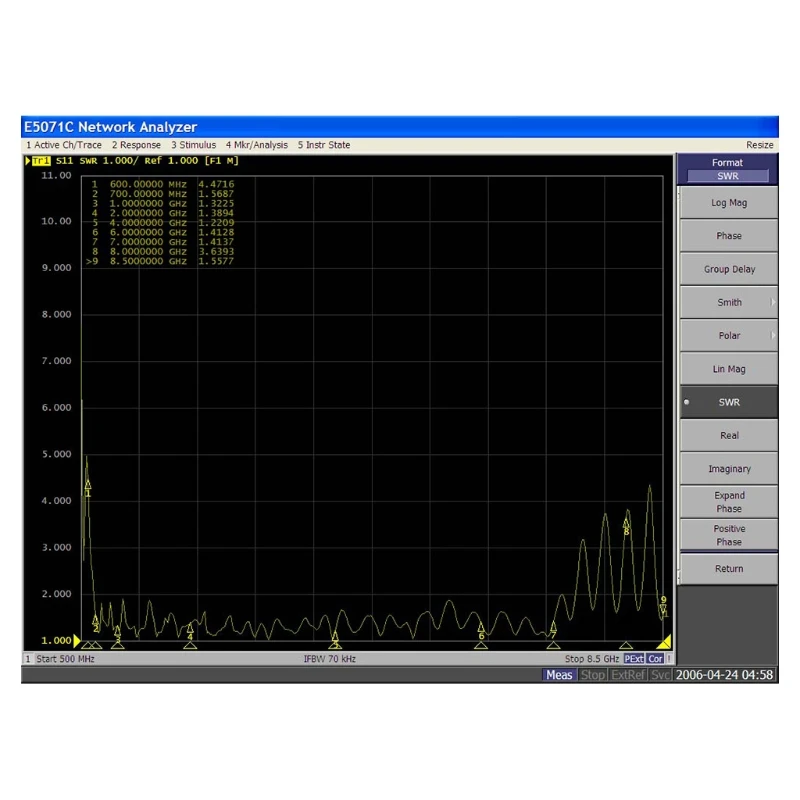The height and width of the screenshot is (800, 800).
Task: Click the IFBW 70 kHz text
Action: click(x=330, y=659)
